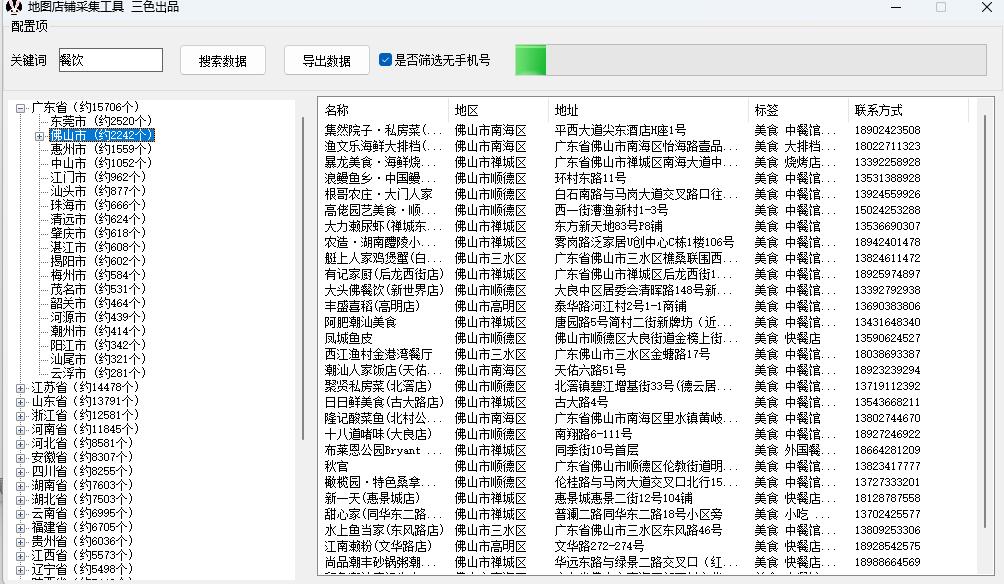Expand the 福建省 tree node
This screenshot has width=1004, height=584.
tap(19, 525)
